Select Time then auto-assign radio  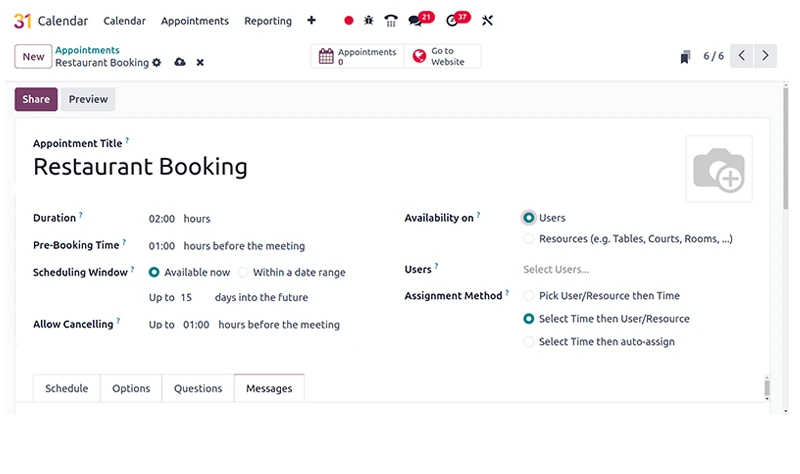point(529,342)
